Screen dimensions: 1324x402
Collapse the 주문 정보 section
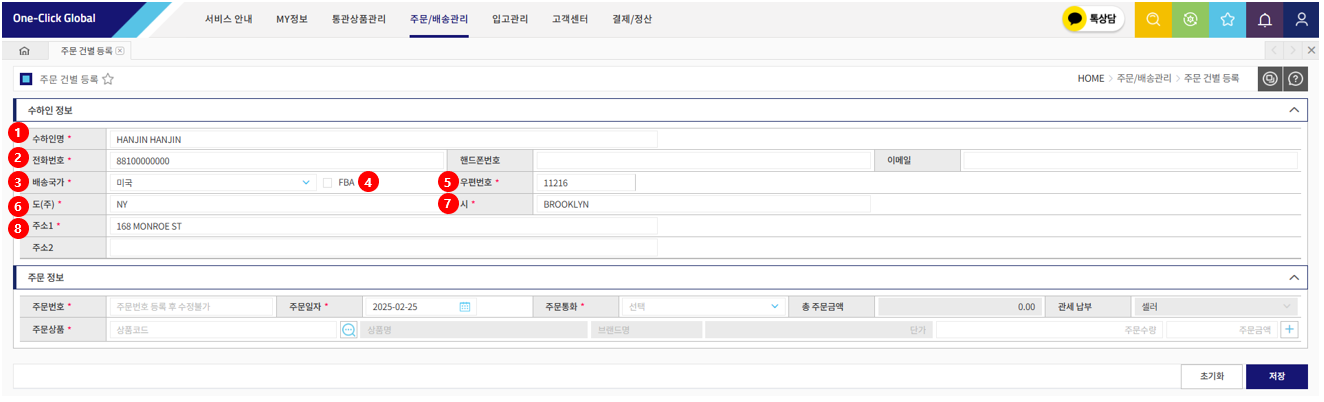pos(1294,277)
